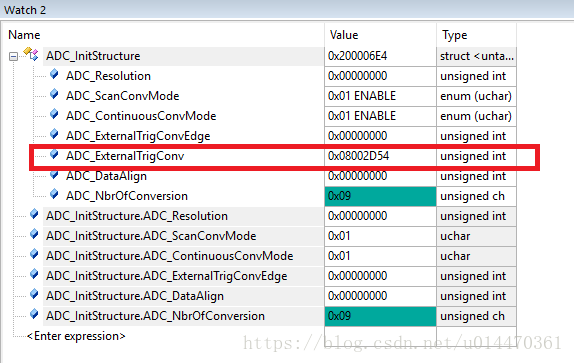Image resolution: width=574 pixels, height=363 pixels.
Task: Click highlighted 0x09 value of ADC_NbrOfConversion child
Action: coord(380,196)
